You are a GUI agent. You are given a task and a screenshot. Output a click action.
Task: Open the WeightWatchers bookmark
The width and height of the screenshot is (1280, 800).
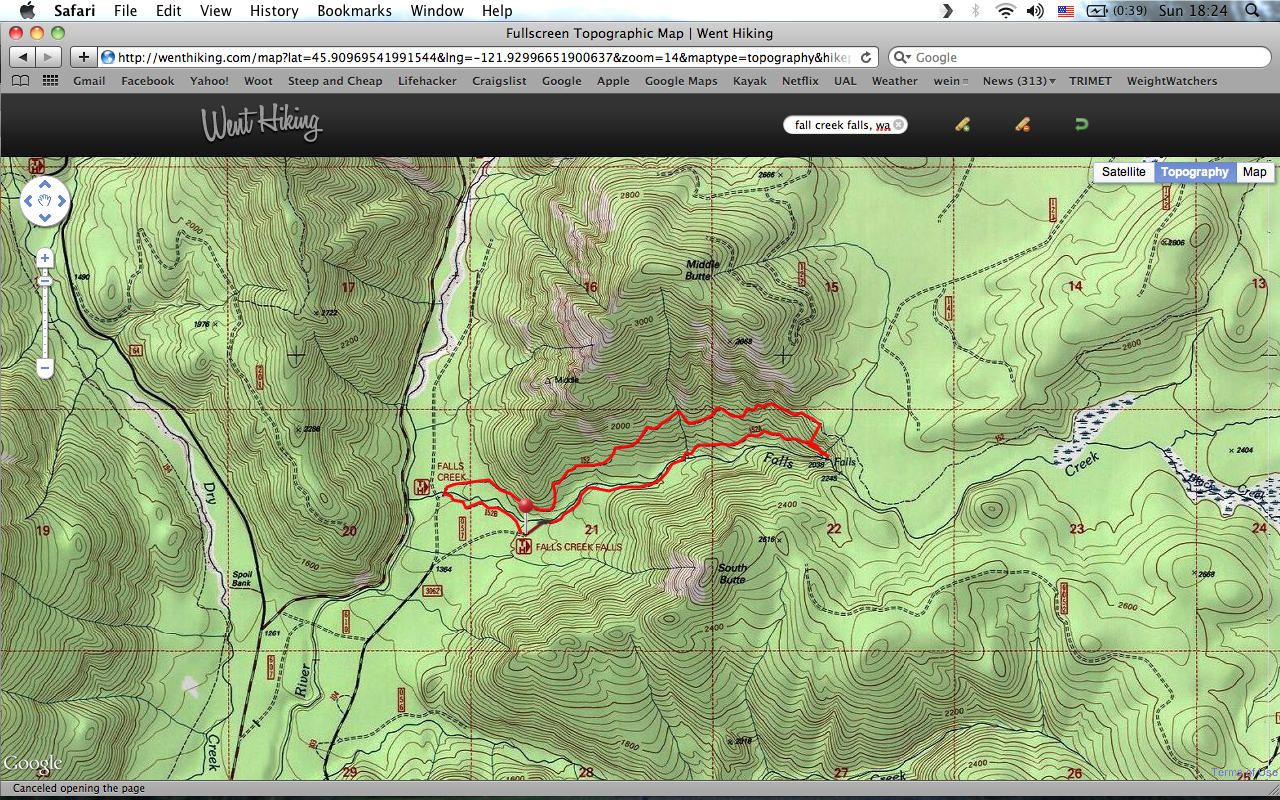click(1172, 81)
